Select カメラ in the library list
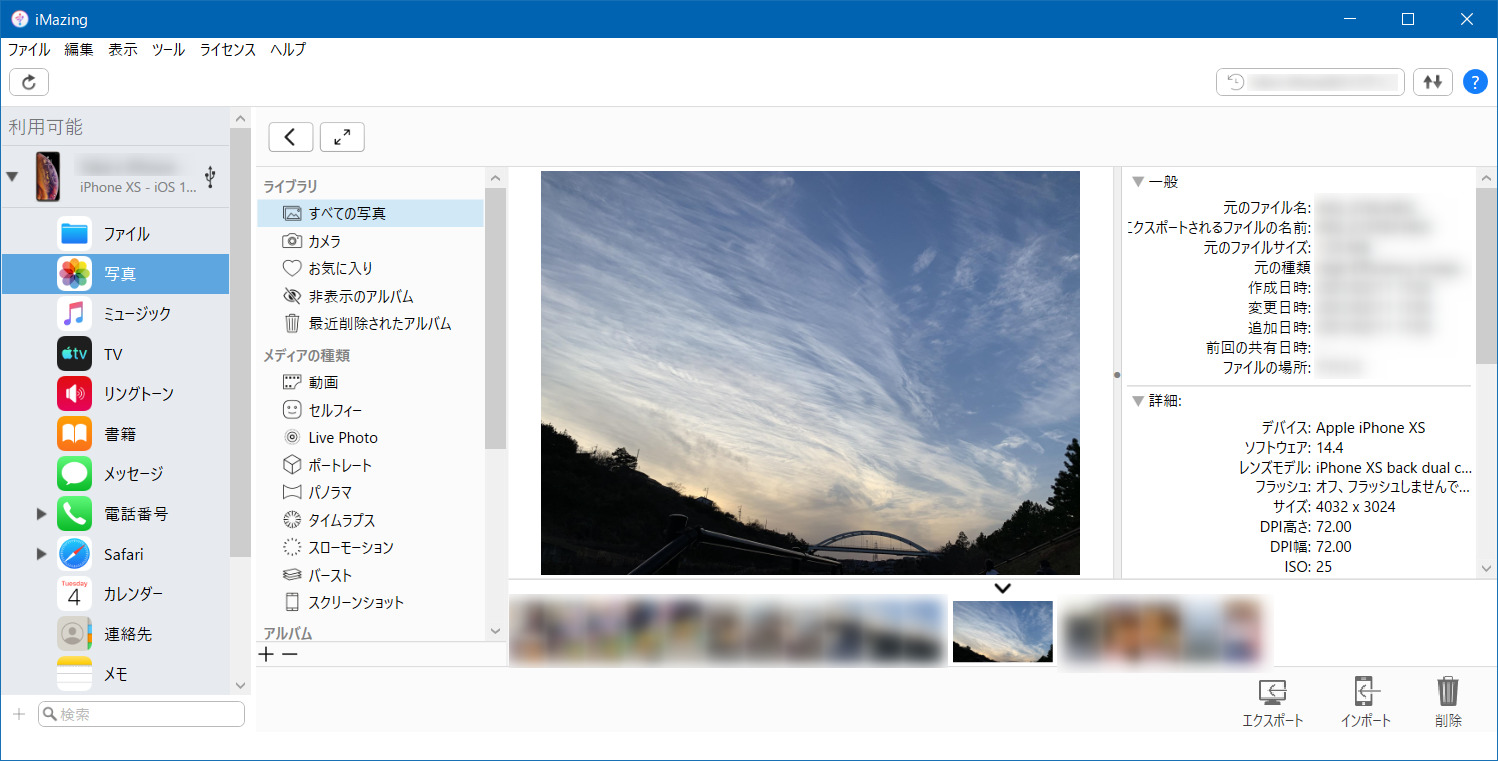 coord(370,241)
